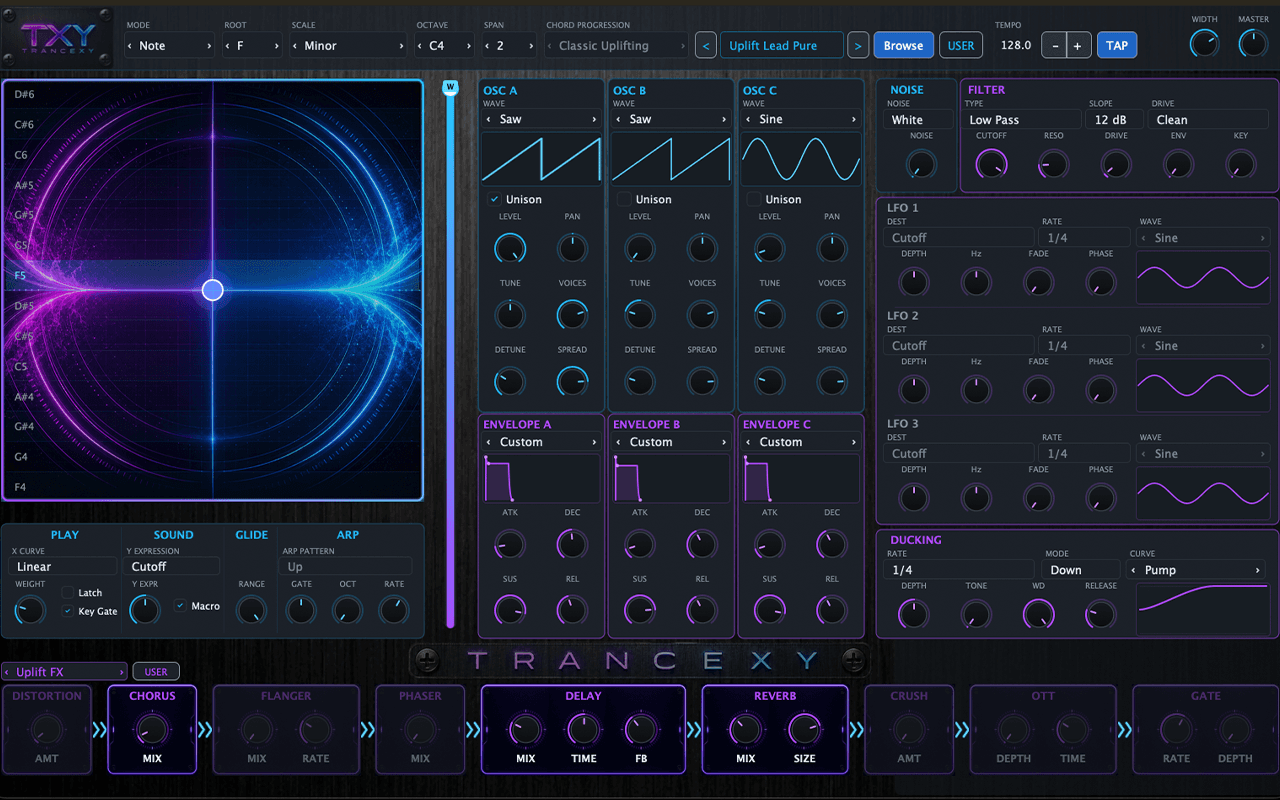This screenshot has width=1280, height=800.
Task: Click the tempo plus button
Action: point(1078,45)
